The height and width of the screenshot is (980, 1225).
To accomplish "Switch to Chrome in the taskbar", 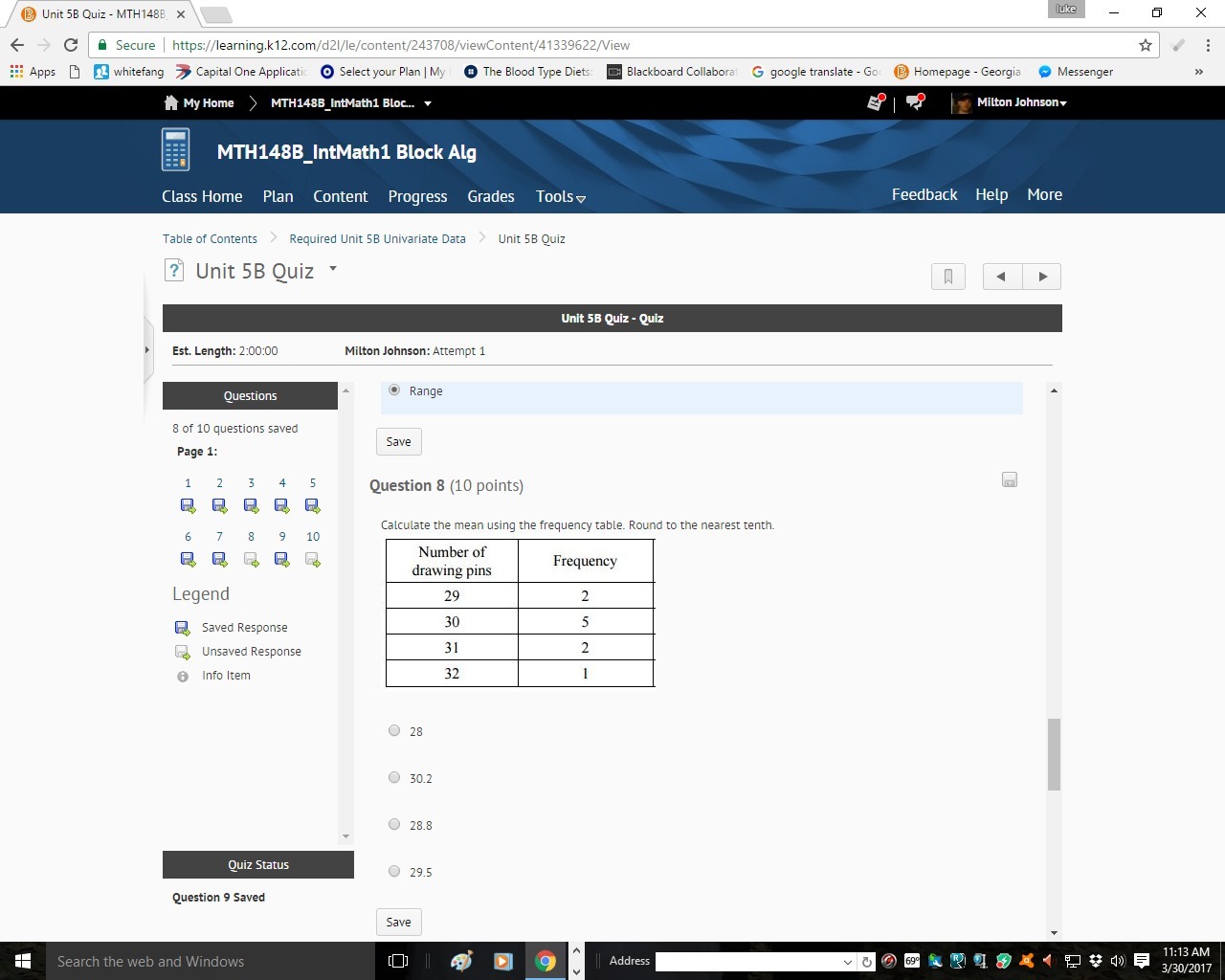I will [x=546, y=961].
